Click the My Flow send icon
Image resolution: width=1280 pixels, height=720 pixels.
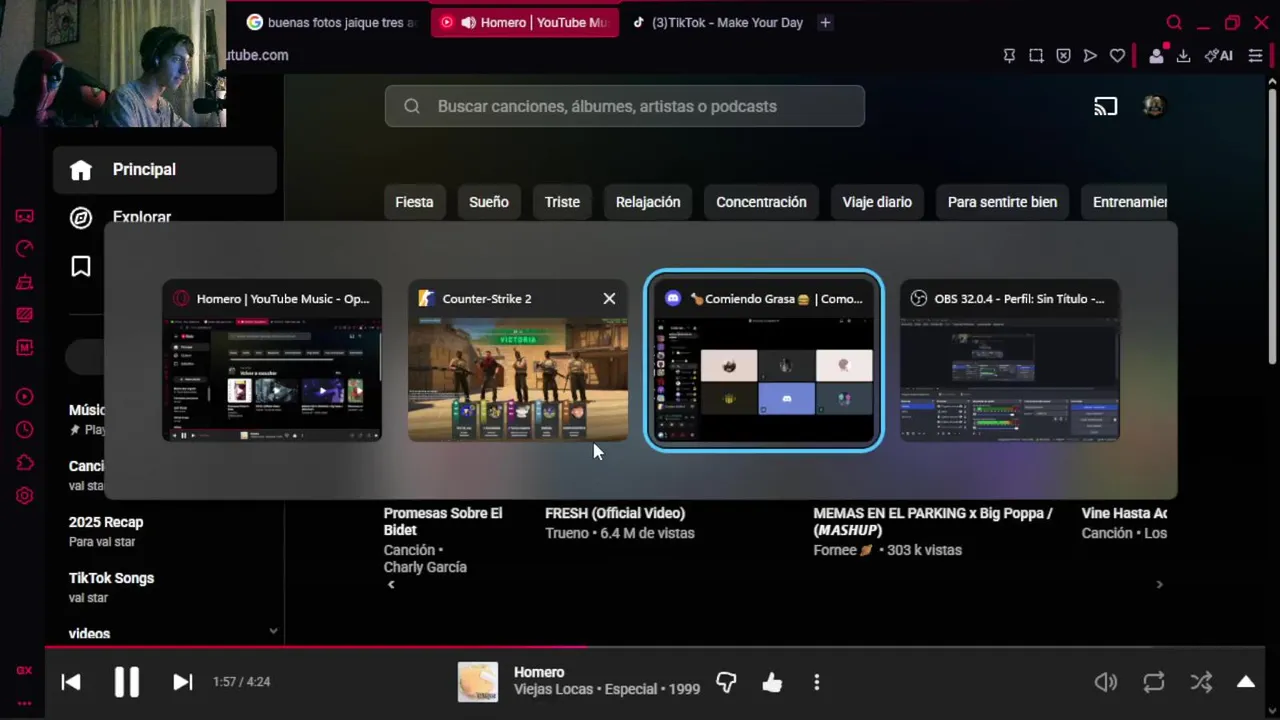coord(1090,56)
